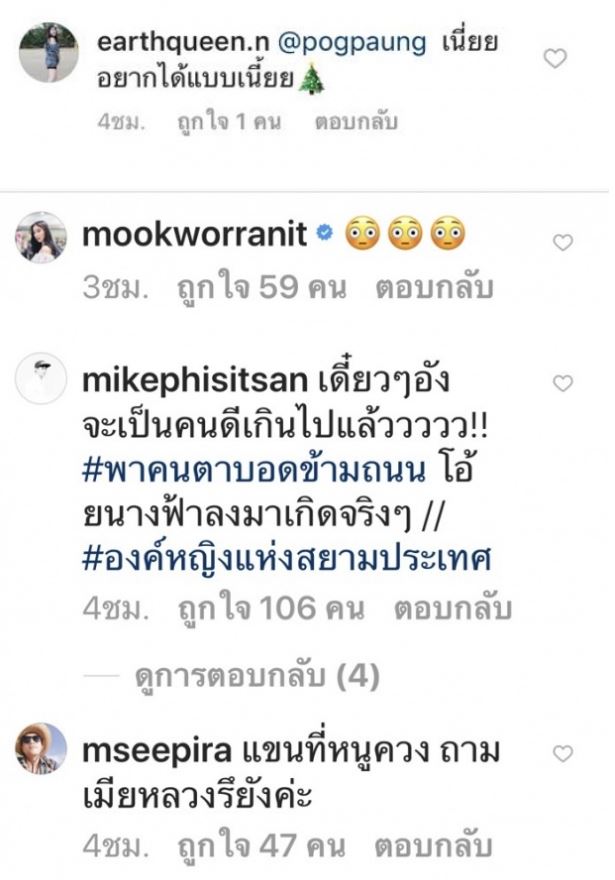Screen dimensions: 615x880
Task: Open the mookworranit username
Action: (194, 234)
